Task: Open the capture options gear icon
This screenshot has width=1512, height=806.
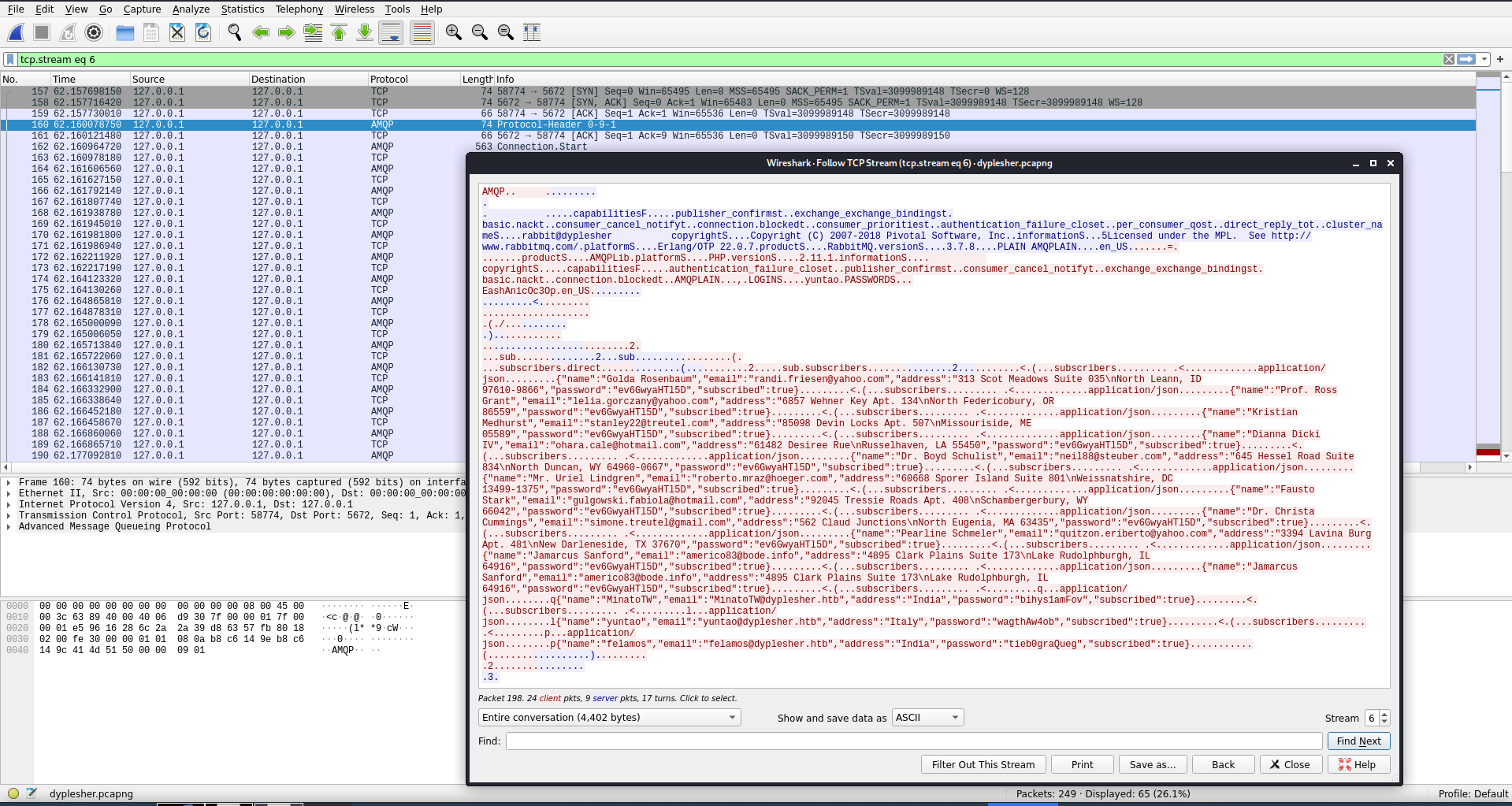Action: [x=94, y=32]
